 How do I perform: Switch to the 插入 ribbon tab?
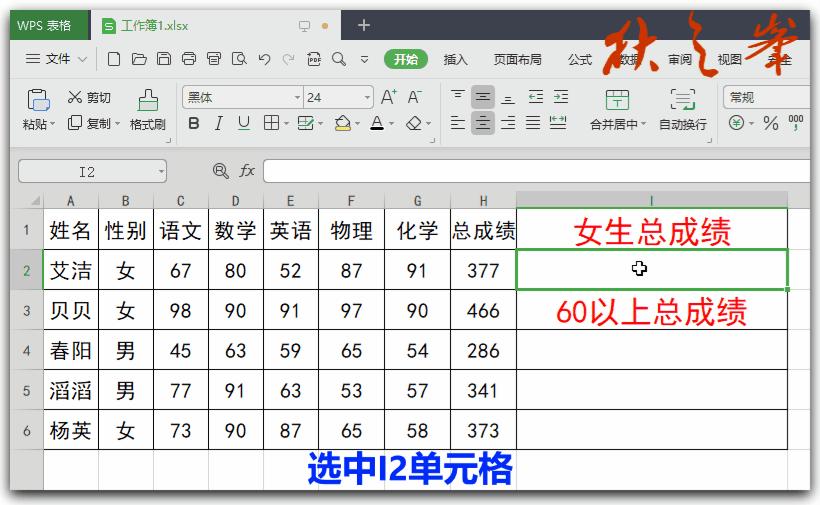click(455, 60)
